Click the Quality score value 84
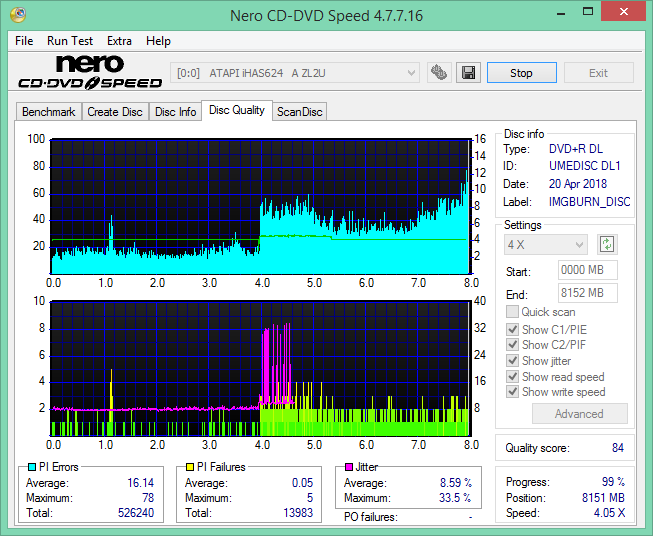653x536 pixels. (618, 448)
